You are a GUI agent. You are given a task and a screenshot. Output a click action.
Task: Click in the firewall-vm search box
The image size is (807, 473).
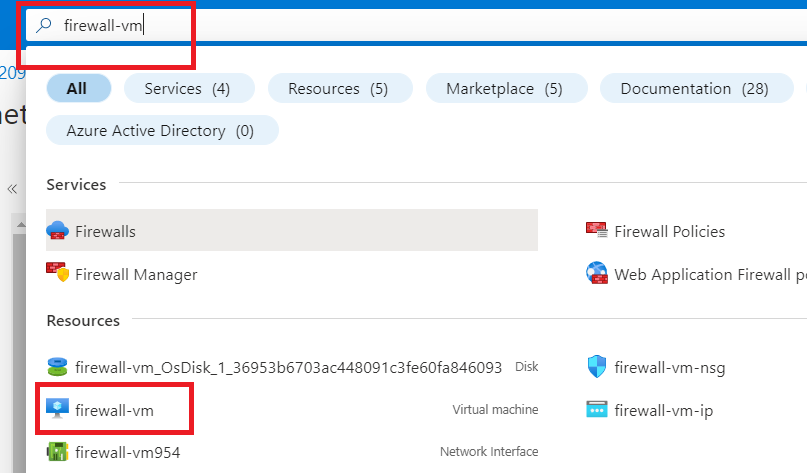pos(300,26)
